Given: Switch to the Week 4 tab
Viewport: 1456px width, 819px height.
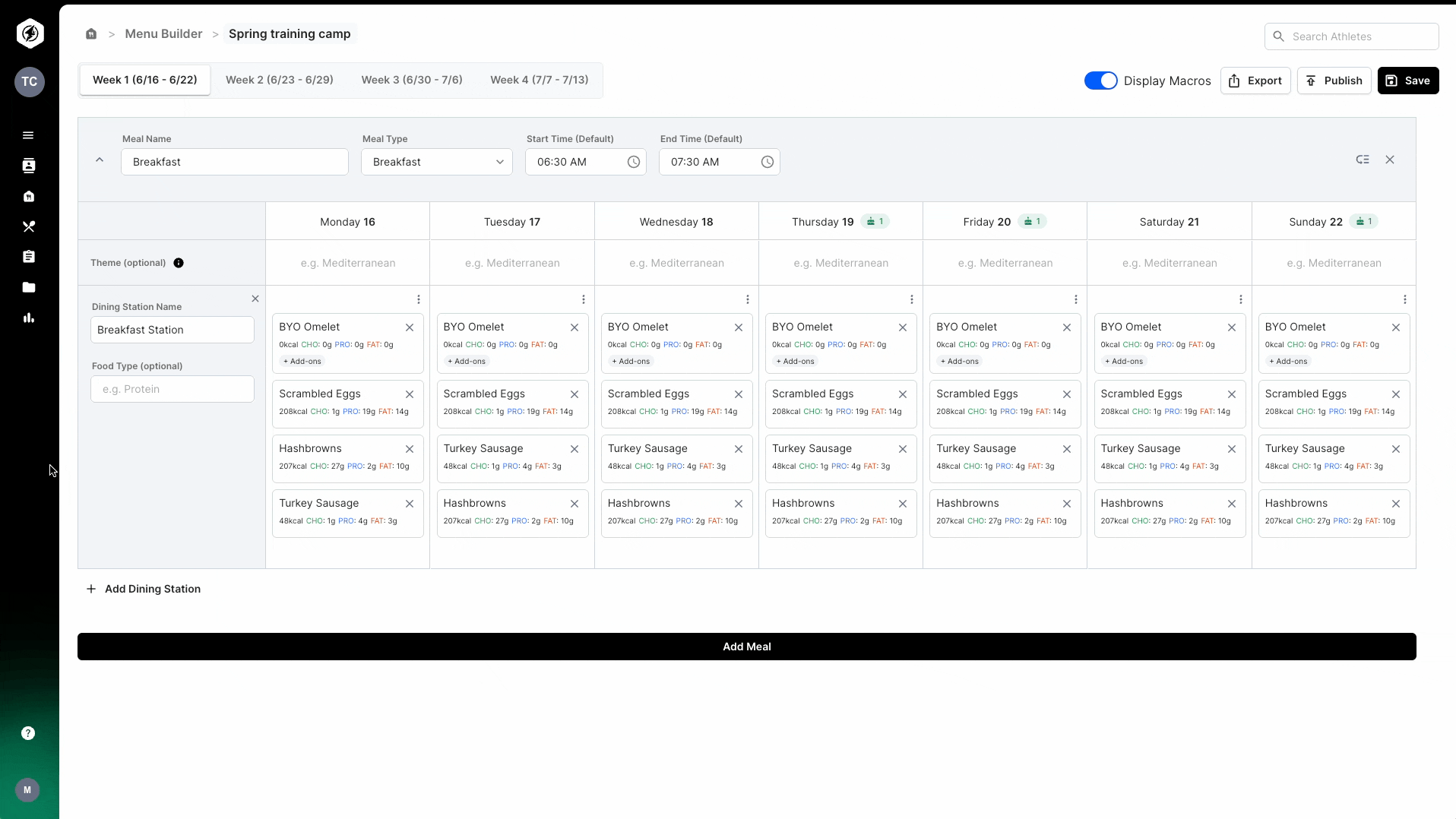Looking at the screenshot, I should pos(539,79).
